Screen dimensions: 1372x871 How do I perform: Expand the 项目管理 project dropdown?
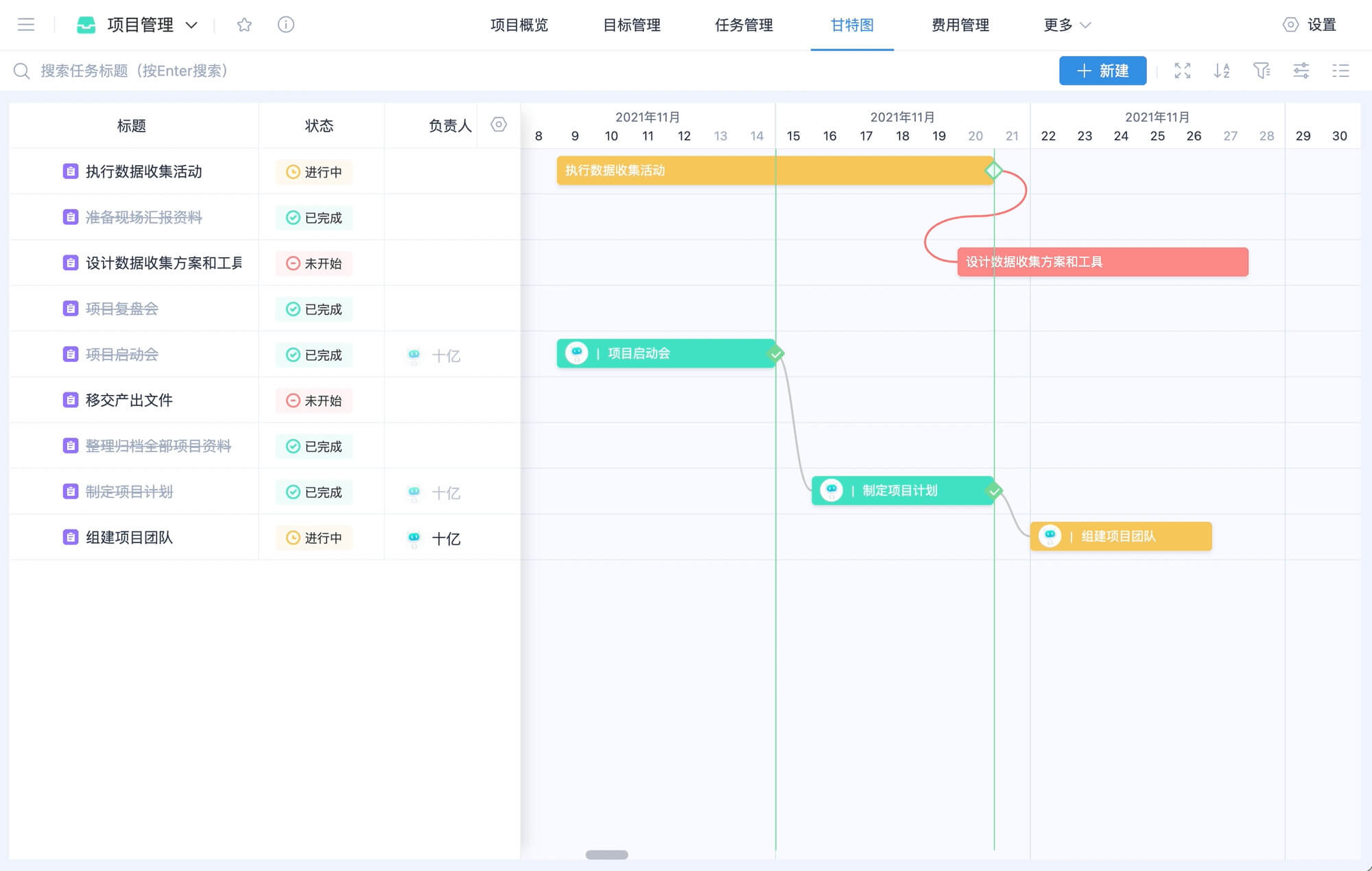pos(192,25)
